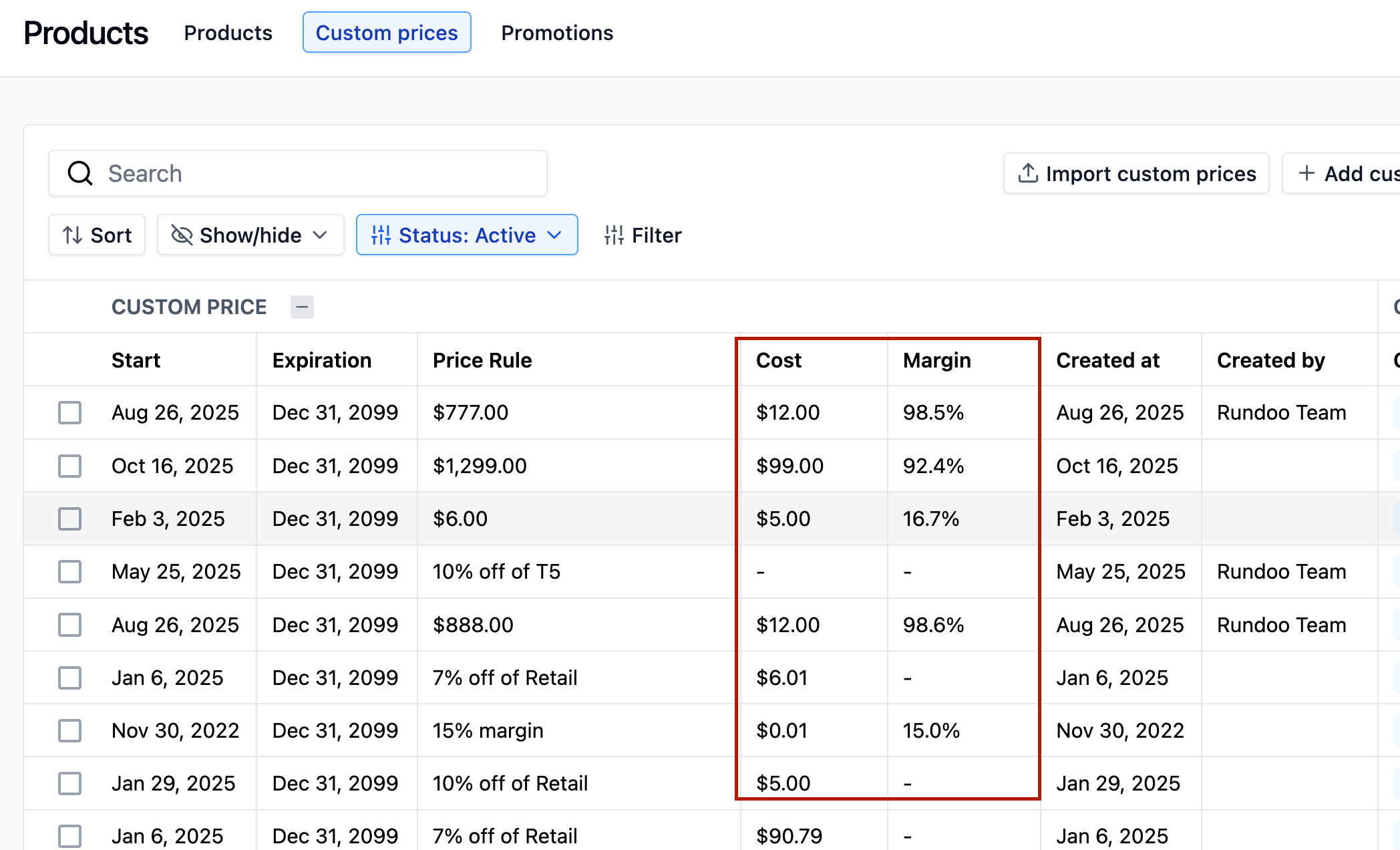Open the Promotions tab
The width and height of the screenshot is (1400, 850).
coord(556,33)
